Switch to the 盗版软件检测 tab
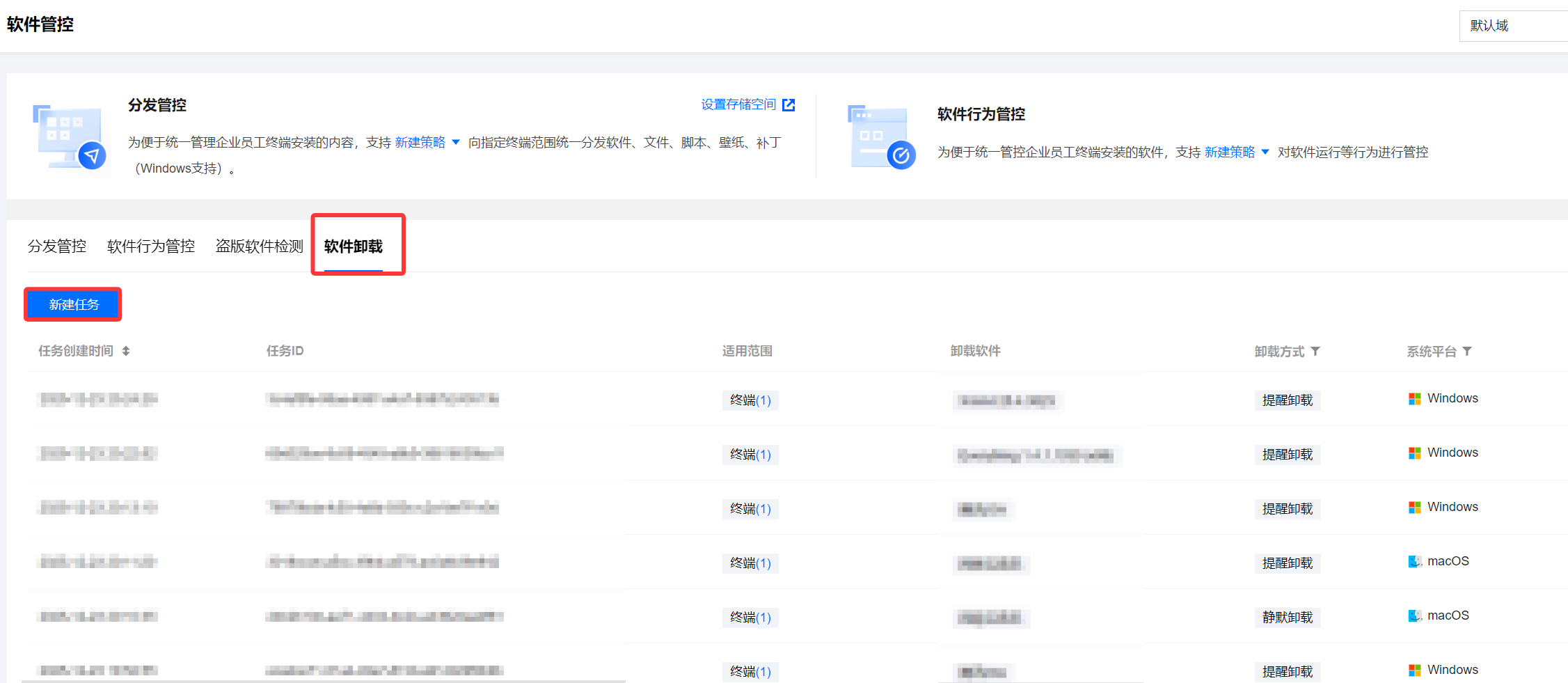 point(259,246)
